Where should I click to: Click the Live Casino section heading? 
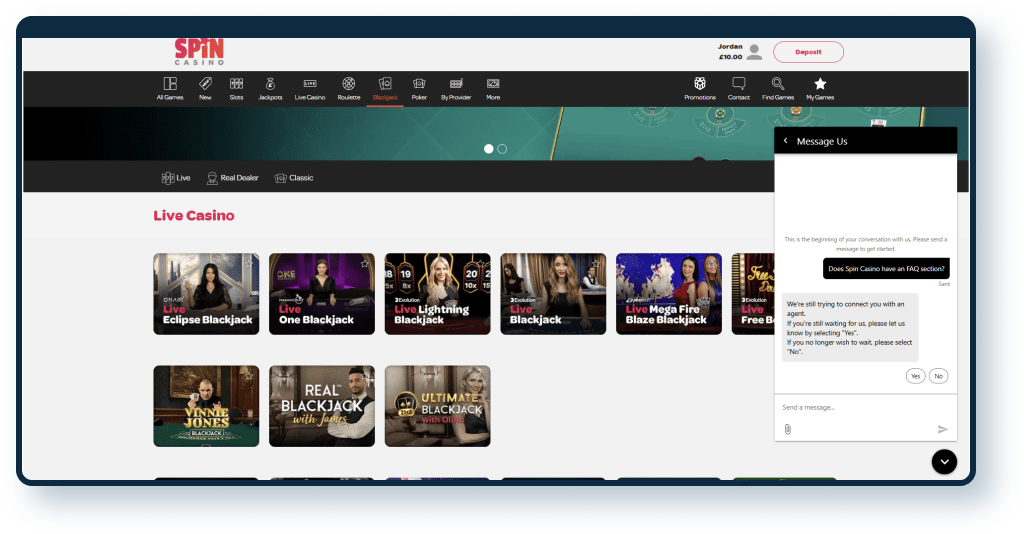194,215
